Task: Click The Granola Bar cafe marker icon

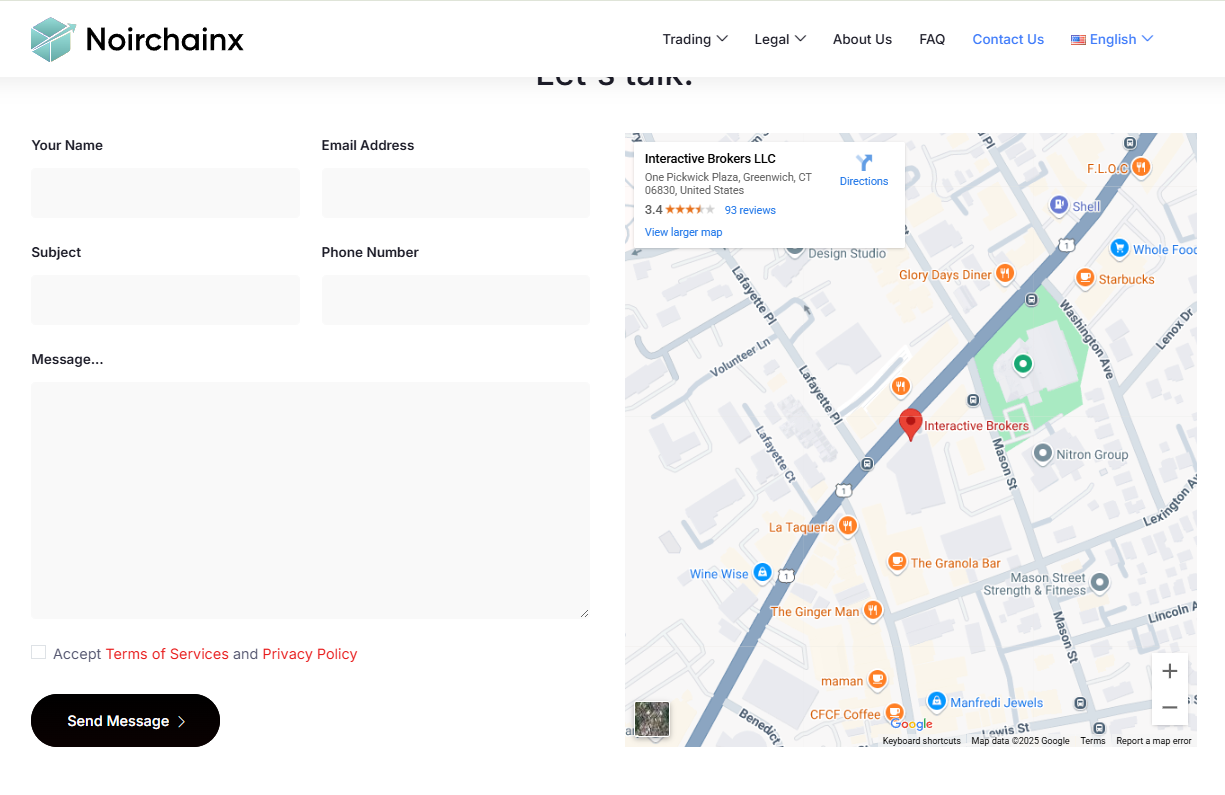Action: point(897,563)
